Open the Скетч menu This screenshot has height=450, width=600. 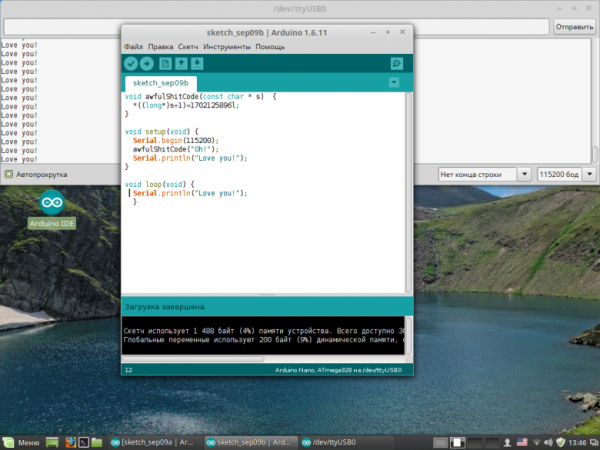[x=188, y=47]
